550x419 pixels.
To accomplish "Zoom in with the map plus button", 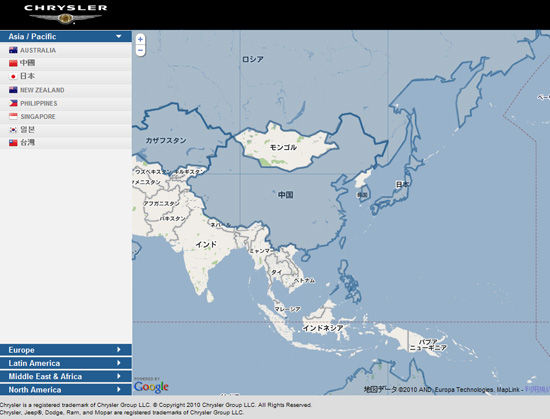I will coord(140,39).
